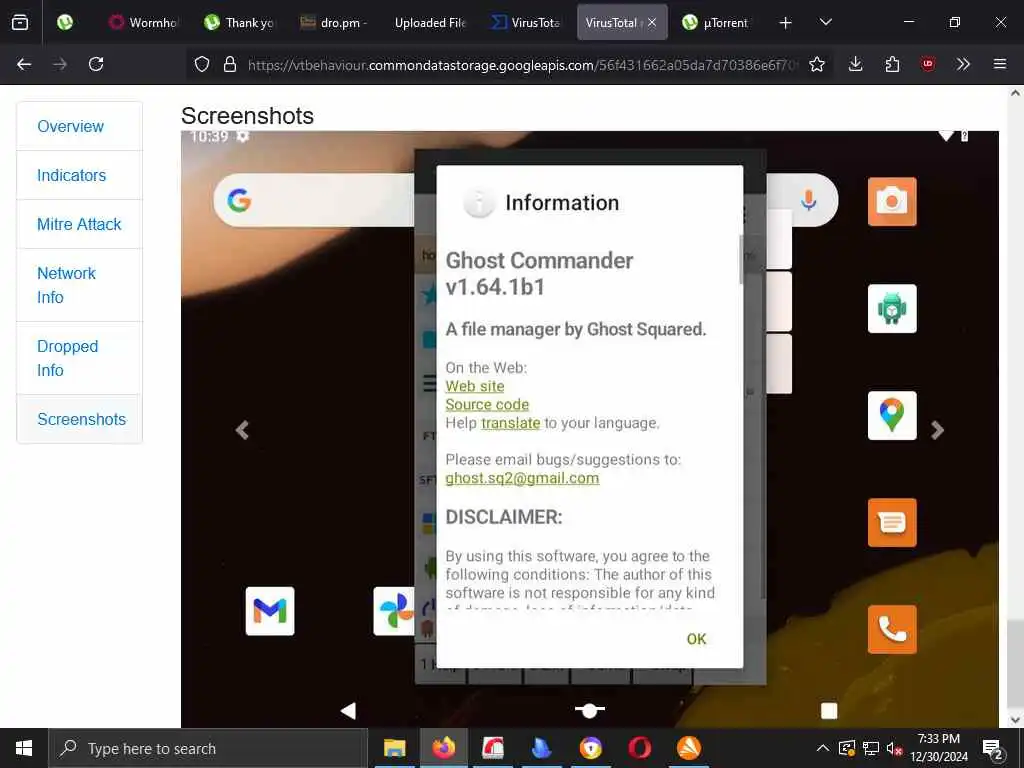The image size is (1024, 768).
Task: Go back using browser back arrow
Action: [24, 64]
